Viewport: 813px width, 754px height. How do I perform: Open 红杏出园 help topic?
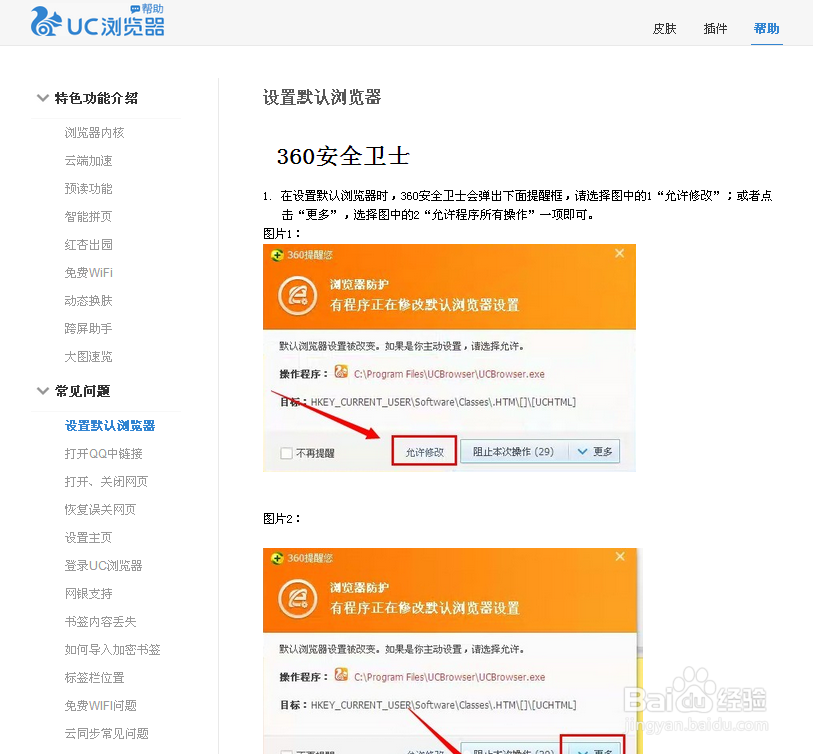[88, 245]
